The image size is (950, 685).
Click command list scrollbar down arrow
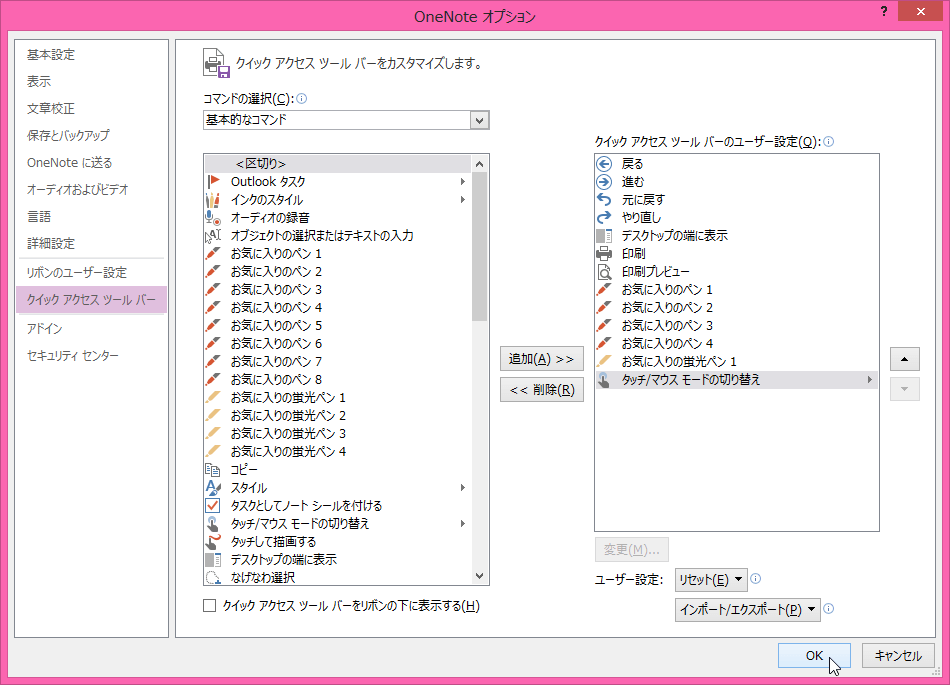pos(480,576)
